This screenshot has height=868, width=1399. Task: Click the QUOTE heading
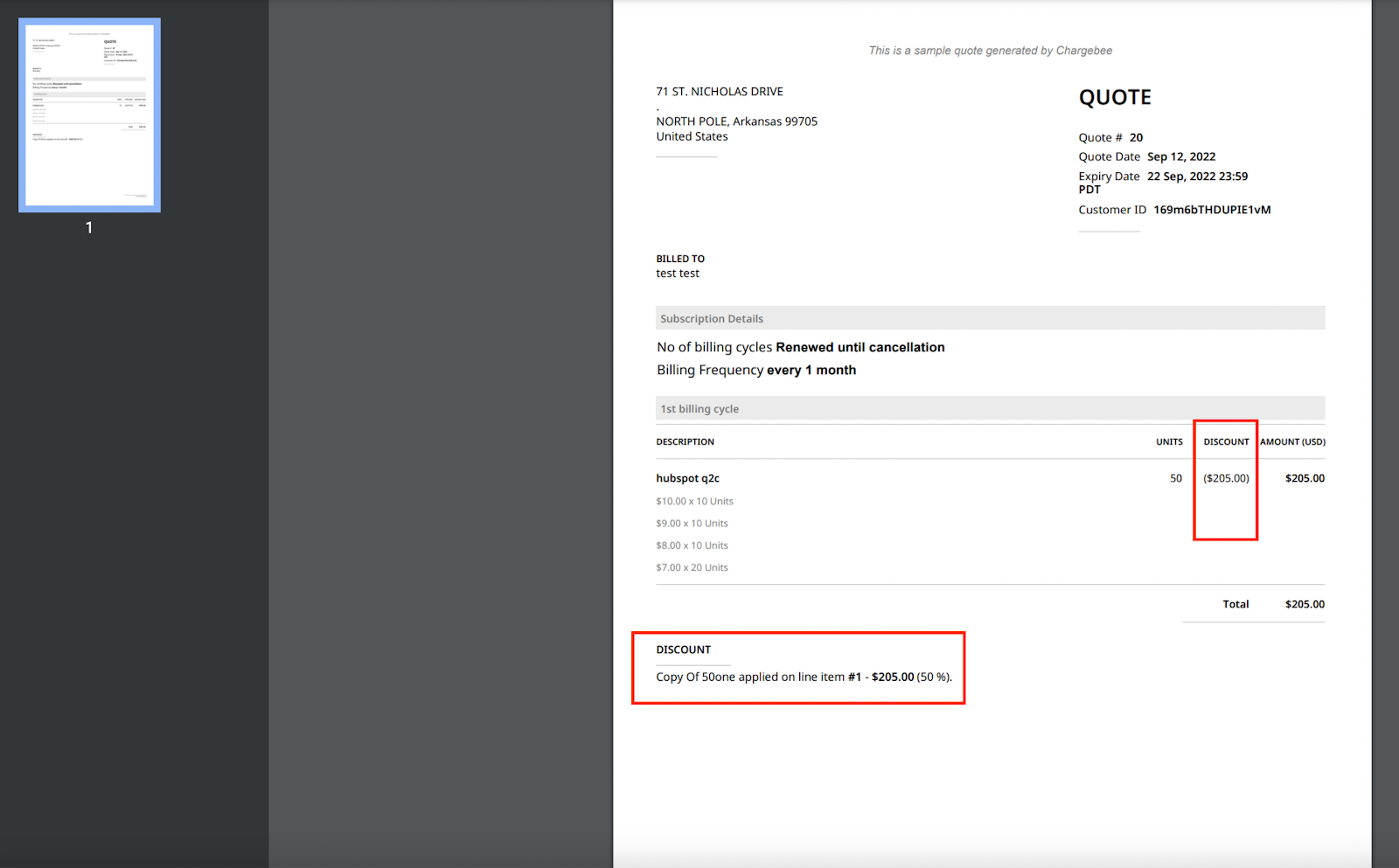pyautogui.click(x=1115, y=97)
